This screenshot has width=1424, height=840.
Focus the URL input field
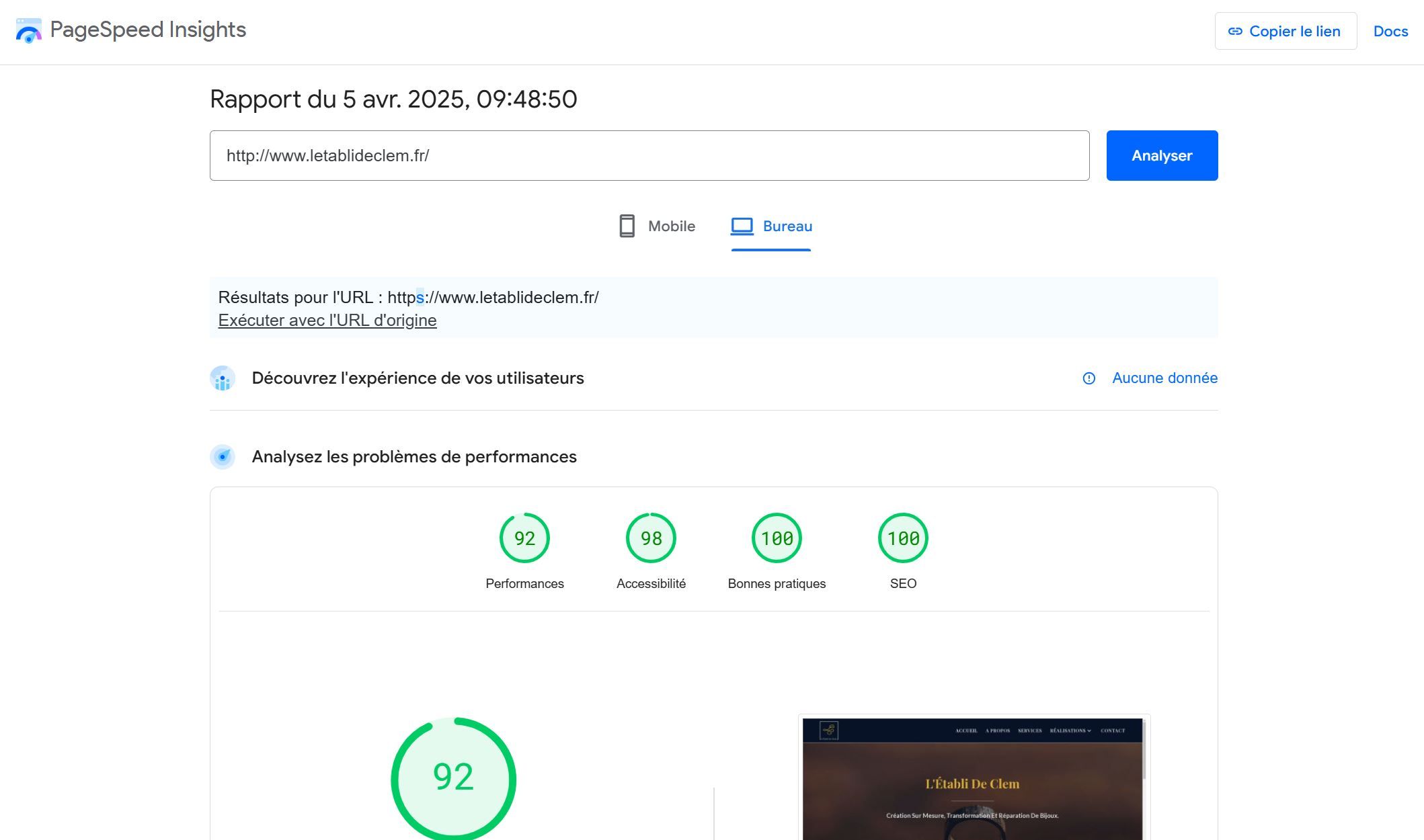point(649,155)
